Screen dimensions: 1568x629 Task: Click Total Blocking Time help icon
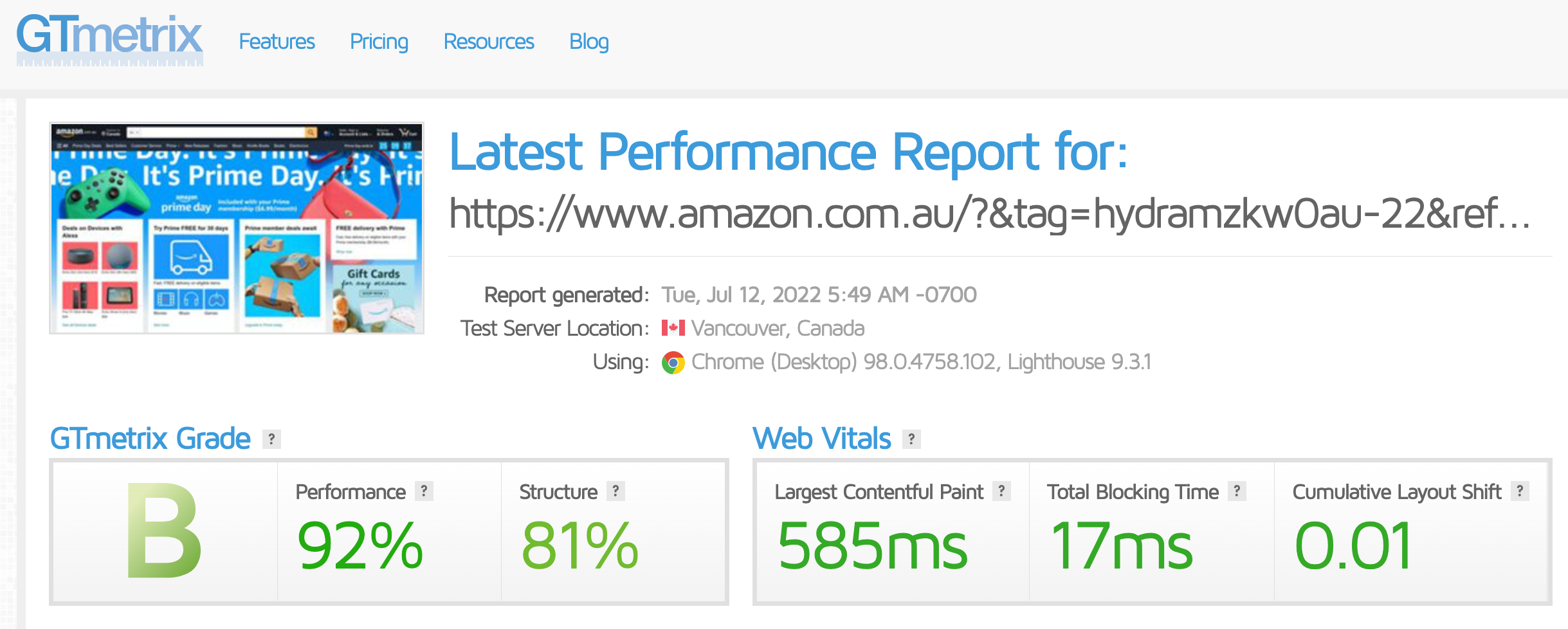tap(1237, 491)
